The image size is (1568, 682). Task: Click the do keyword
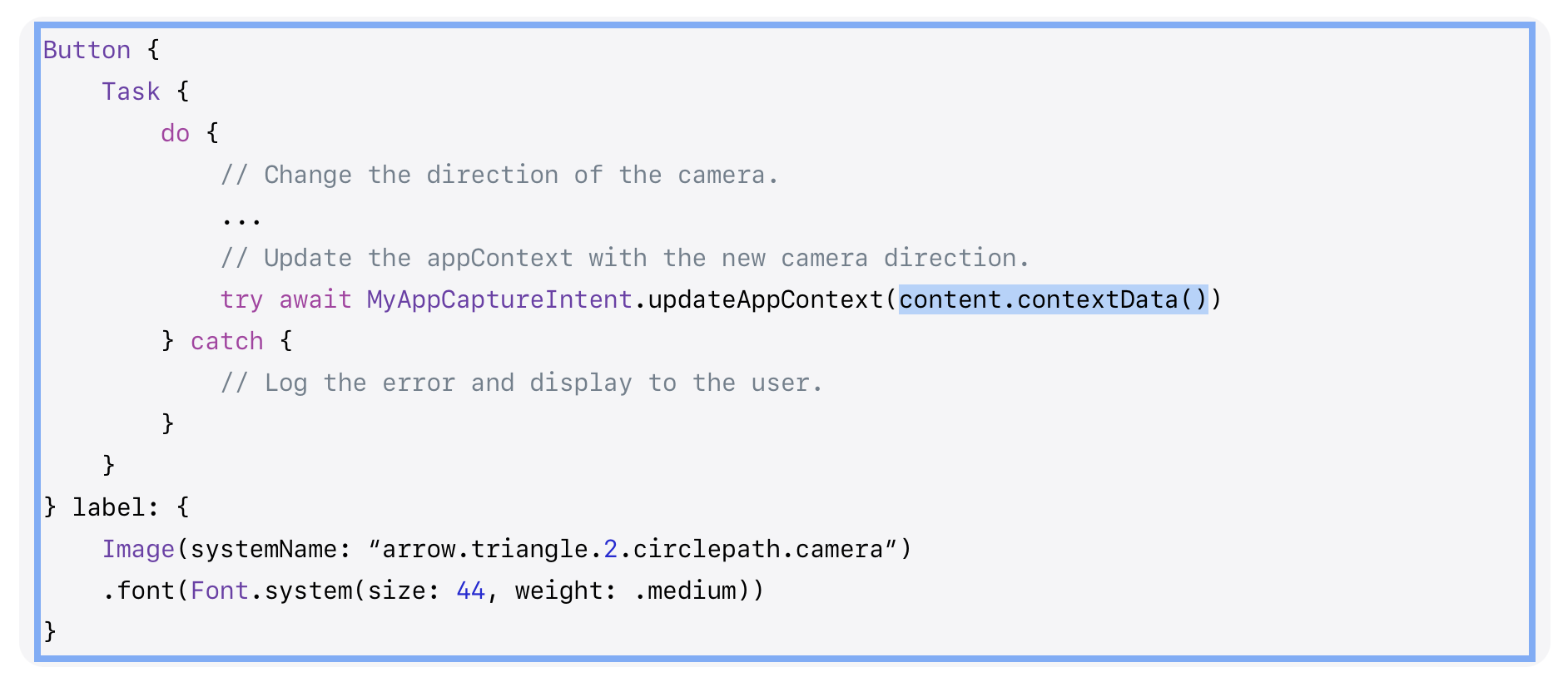176,133
